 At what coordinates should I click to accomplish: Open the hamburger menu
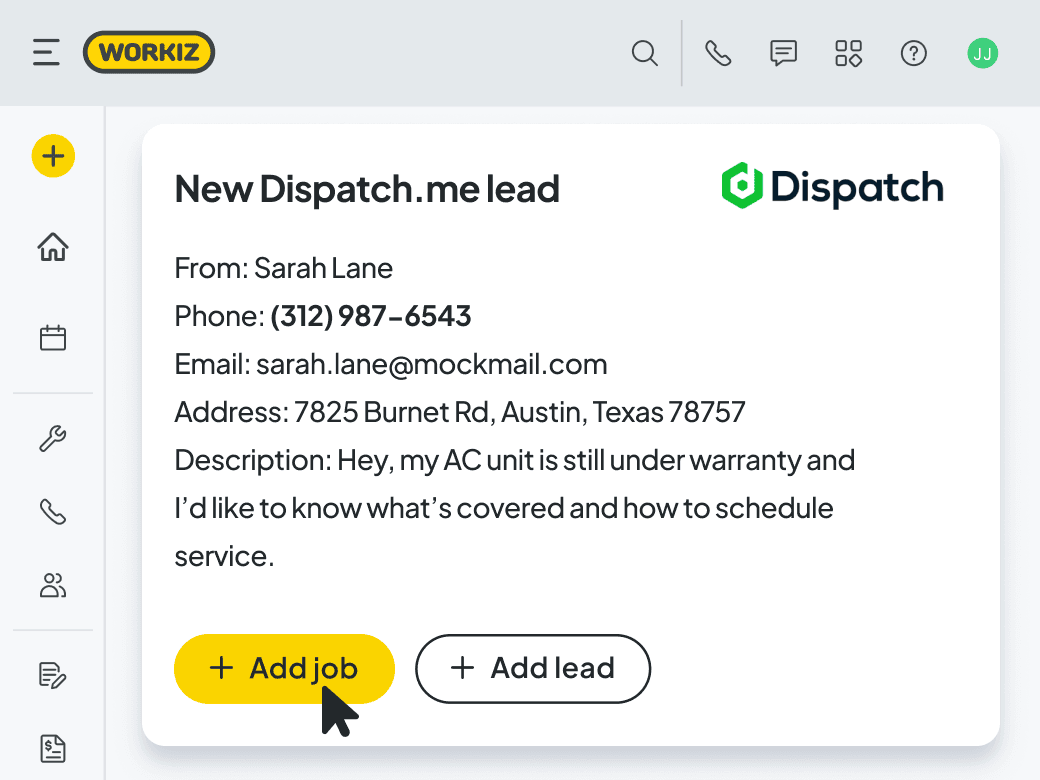(x=46, y=52)
